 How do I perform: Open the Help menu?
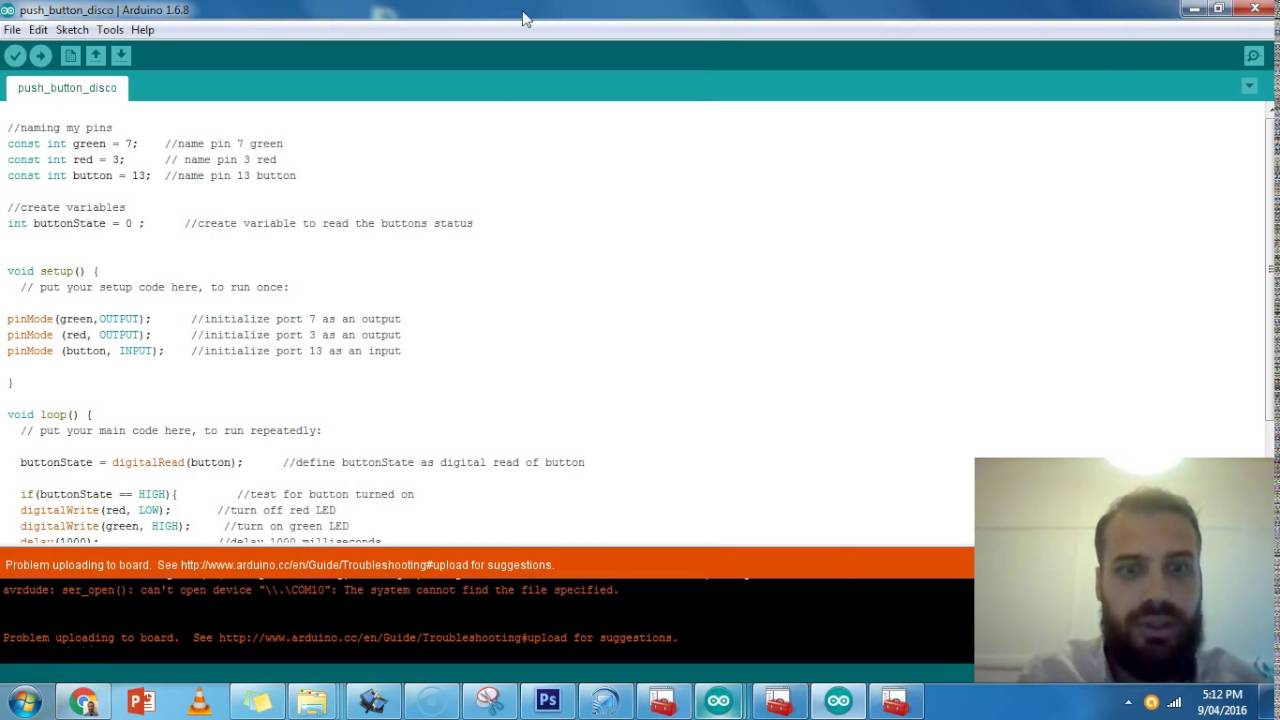pos(142,30)
